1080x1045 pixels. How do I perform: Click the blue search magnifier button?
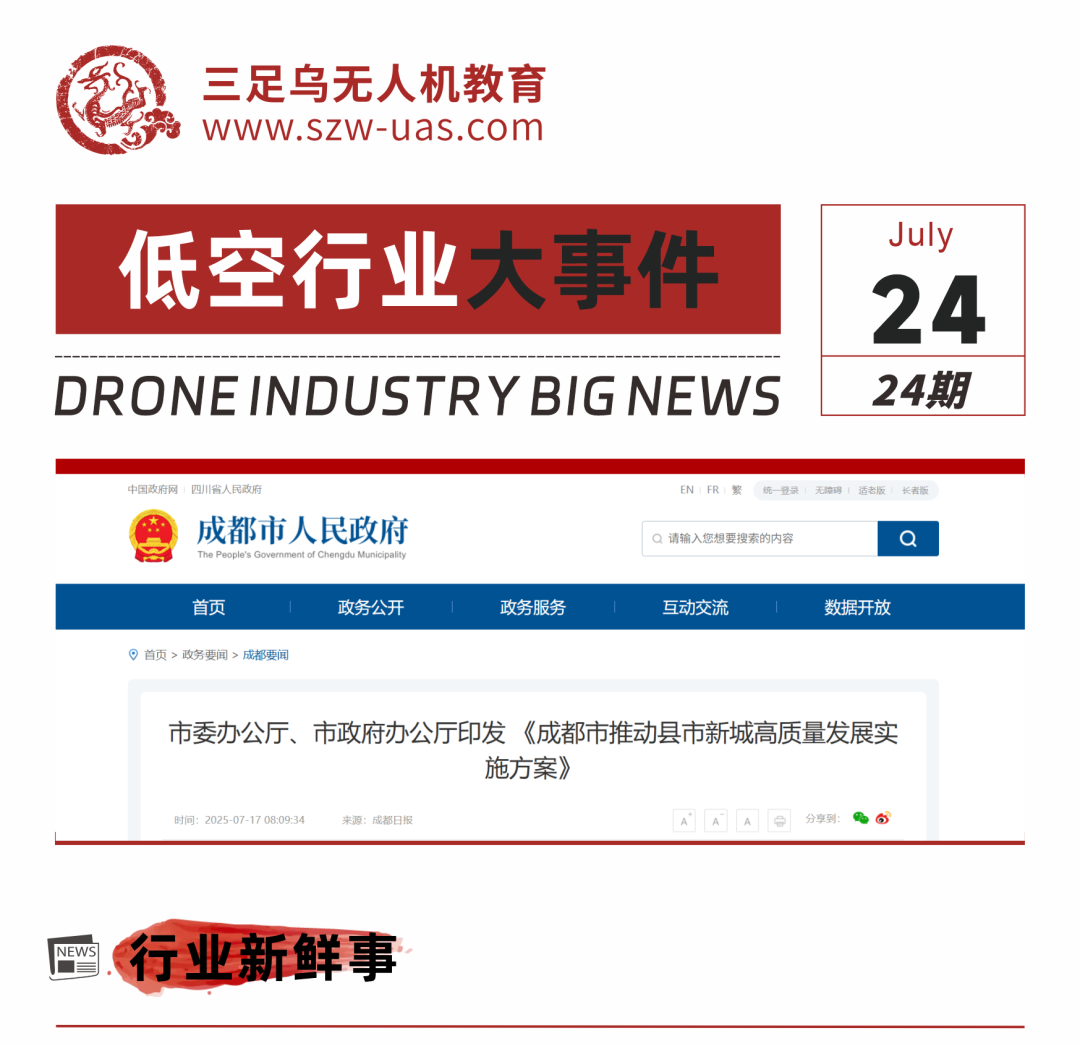(907, 539)
